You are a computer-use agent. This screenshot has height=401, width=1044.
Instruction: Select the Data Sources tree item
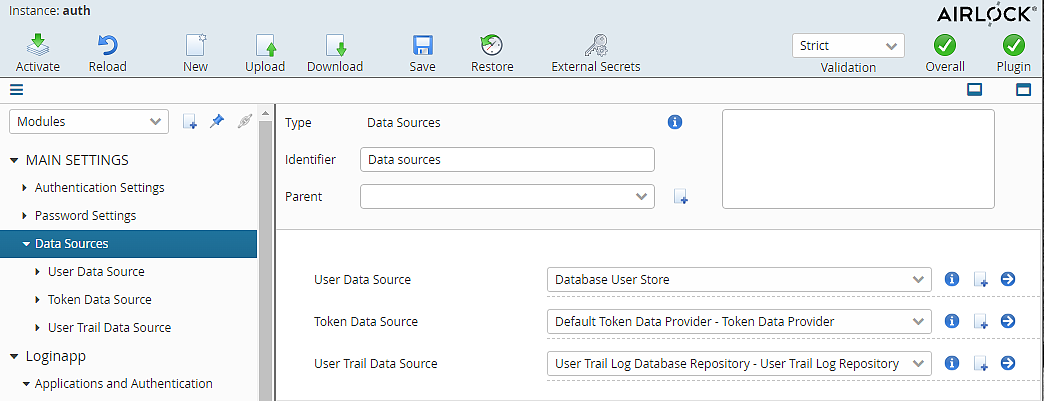point(129,244)
